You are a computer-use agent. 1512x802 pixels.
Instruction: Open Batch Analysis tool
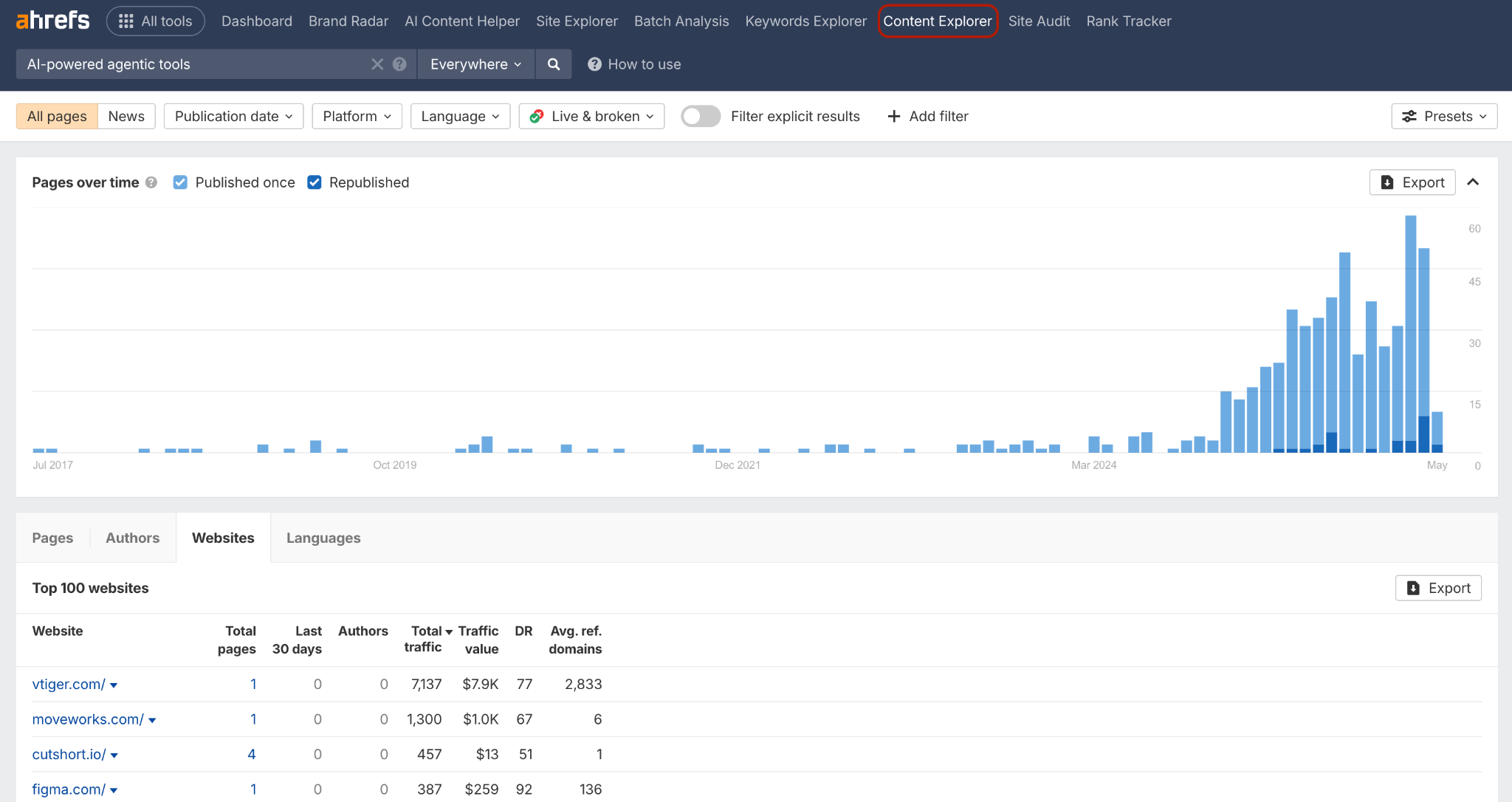[681, 21]
